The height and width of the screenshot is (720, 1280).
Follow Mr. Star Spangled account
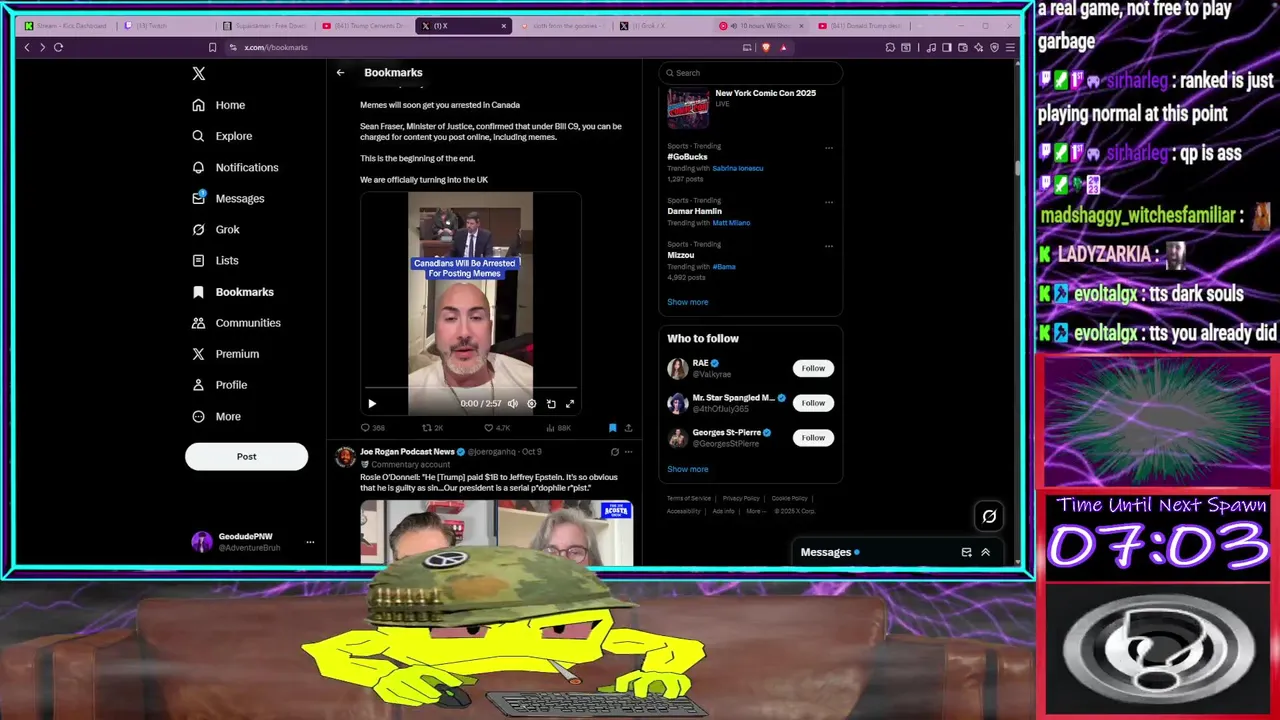[813, 403]
